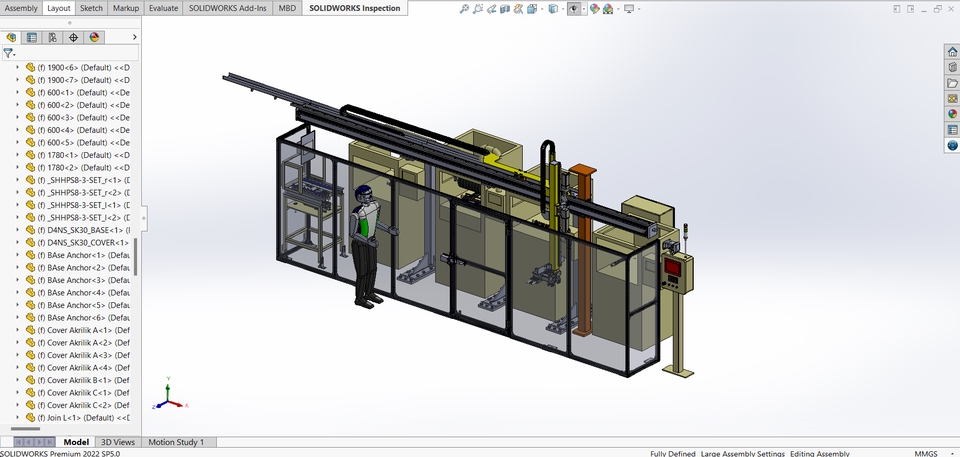
Task: Open the DisplayManager color ball tab
Action: [94, 37]
